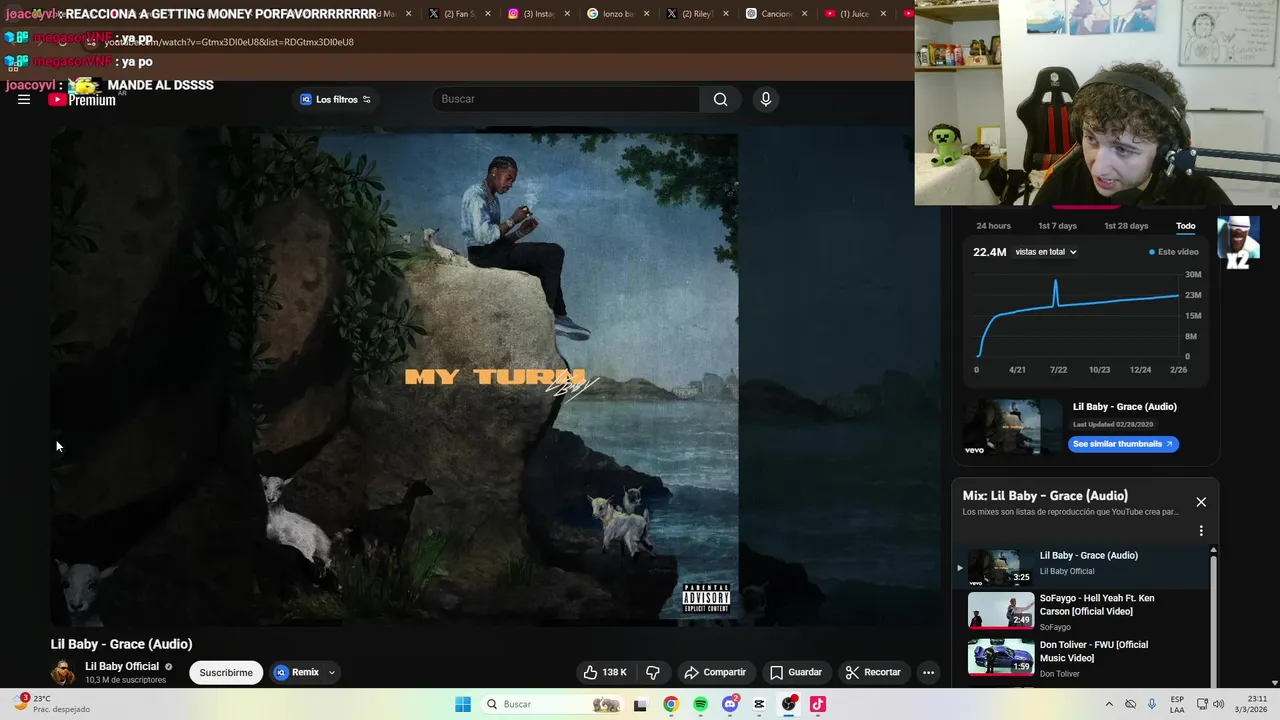The width and height of the screenshot is (1280, 720).
Task: Open Chrome from the taskbar
Action: pyautogui.click(x=671, y=704)
